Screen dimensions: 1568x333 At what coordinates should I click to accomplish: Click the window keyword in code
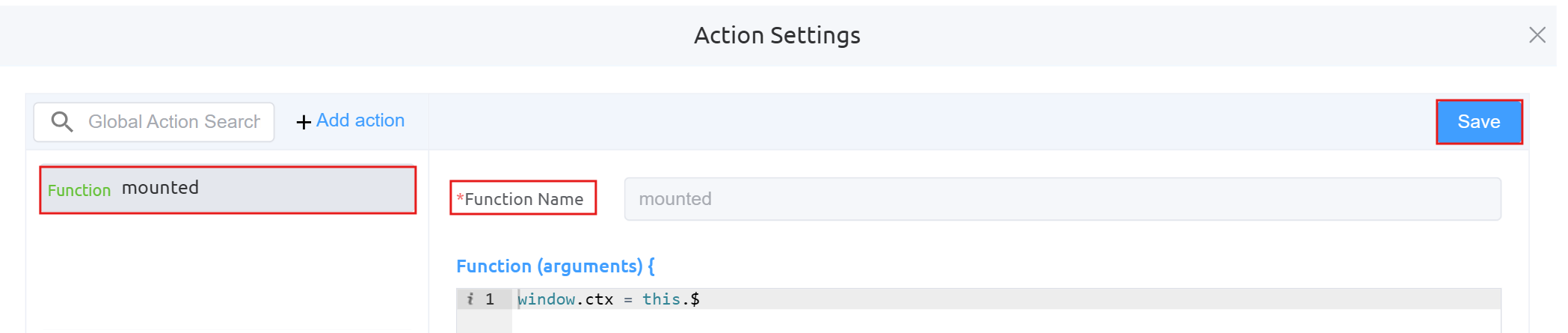[x=546, y=299]
